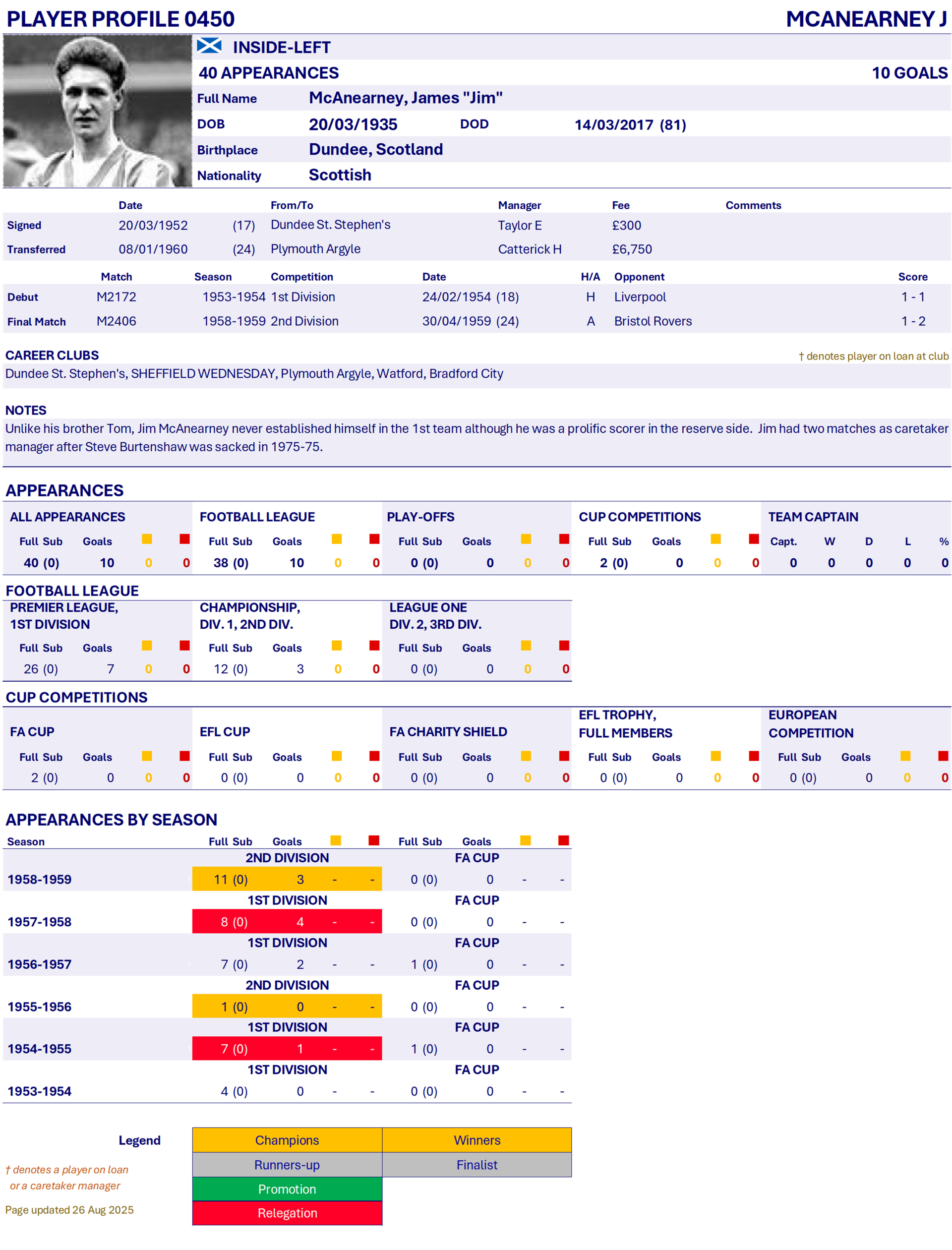Click the Champions legend swatch
952x1250 pixels.
(x=287, y=1140)
